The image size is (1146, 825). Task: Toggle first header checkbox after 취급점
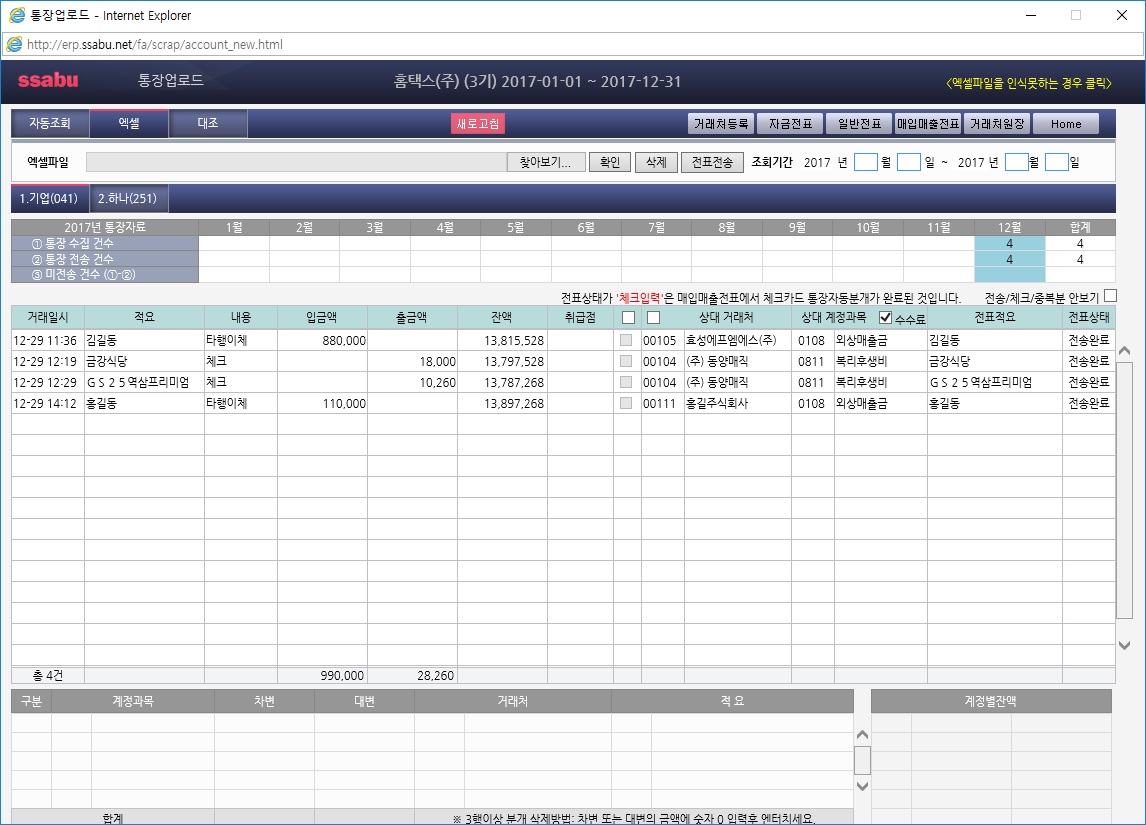(628, 317)
